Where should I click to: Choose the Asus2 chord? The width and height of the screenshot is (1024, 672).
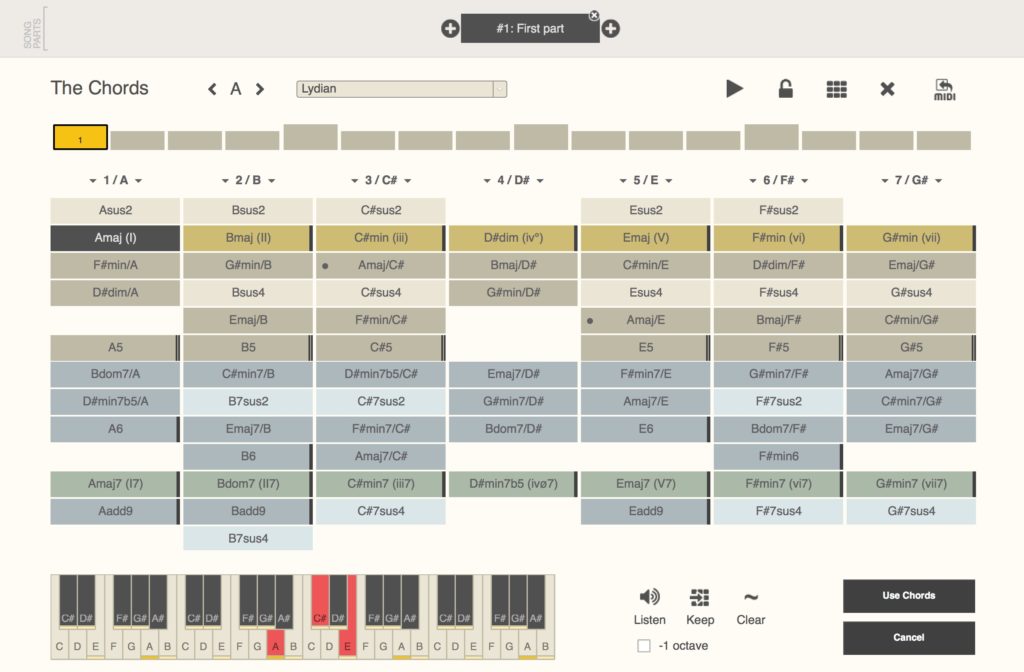click(115, 210)
